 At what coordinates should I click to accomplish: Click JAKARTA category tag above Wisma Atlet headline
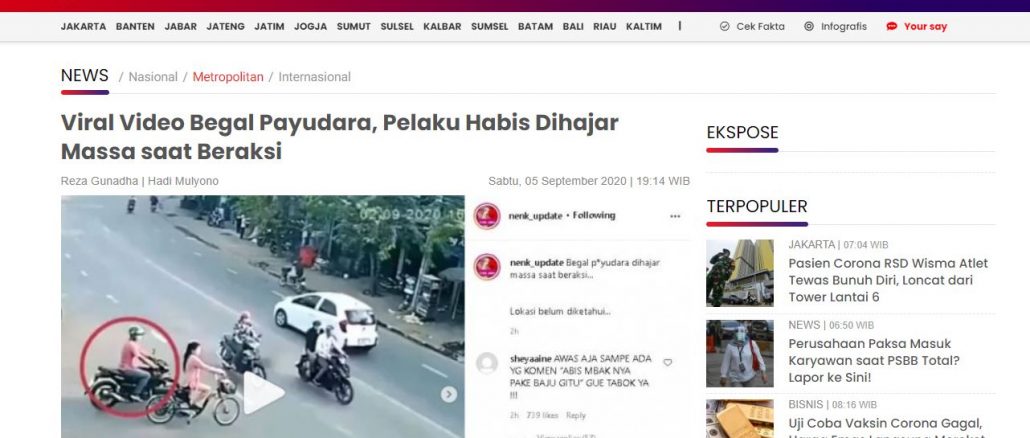tap(812, 245)
